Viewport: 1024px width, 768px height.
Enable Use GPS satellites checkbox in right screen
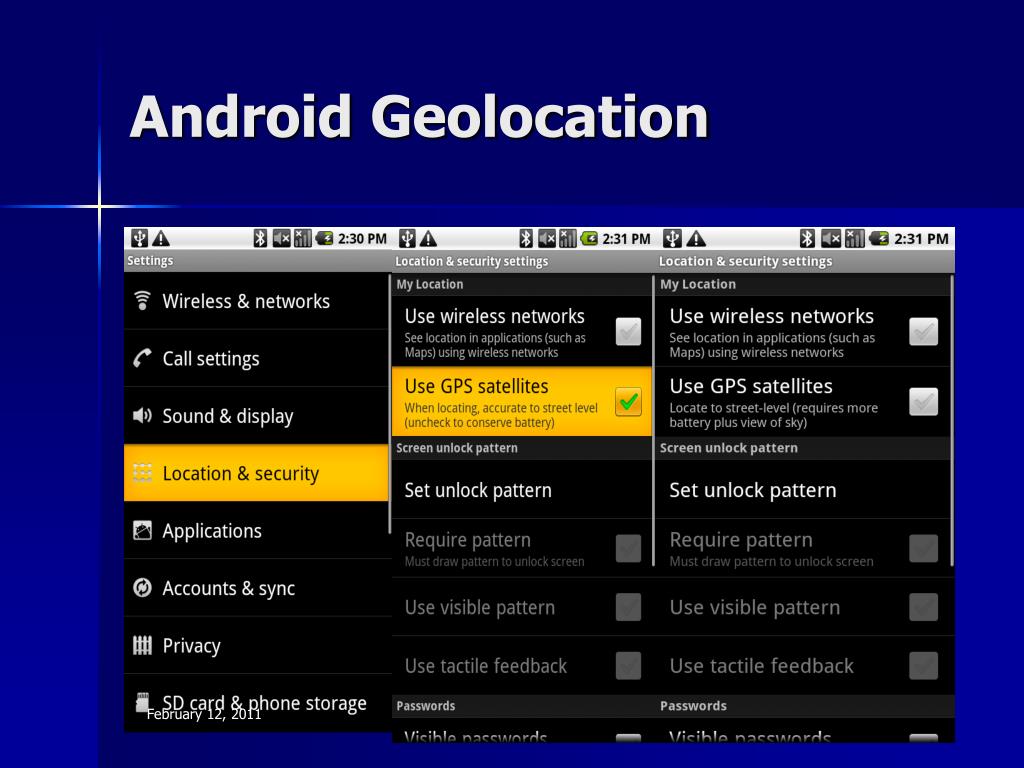923,402
